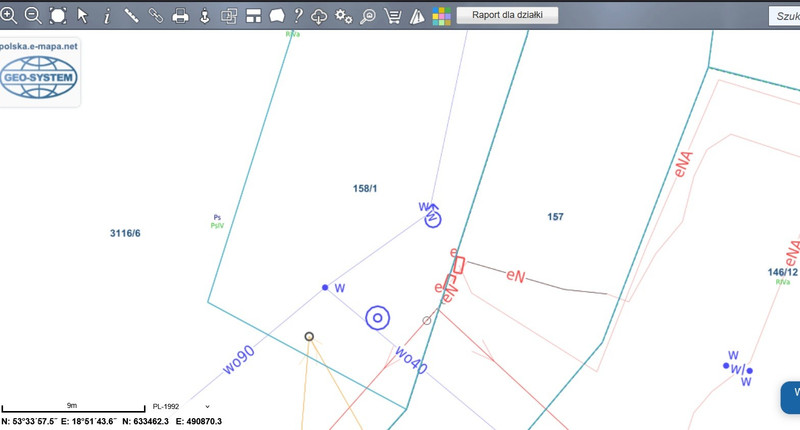This screenshot has height=430, width=800.
Task: Open the help question mark icon
Action: [x=298, y=16]
